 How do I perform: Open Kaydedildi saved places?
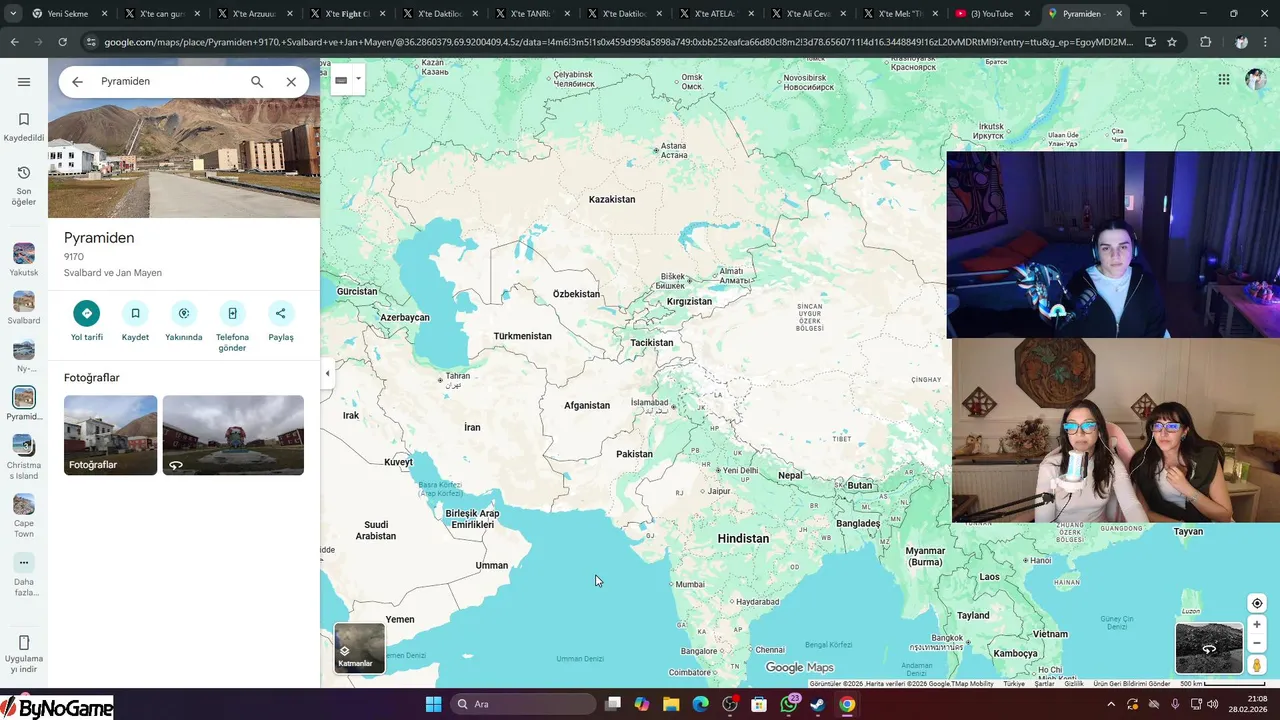(24, 127)
